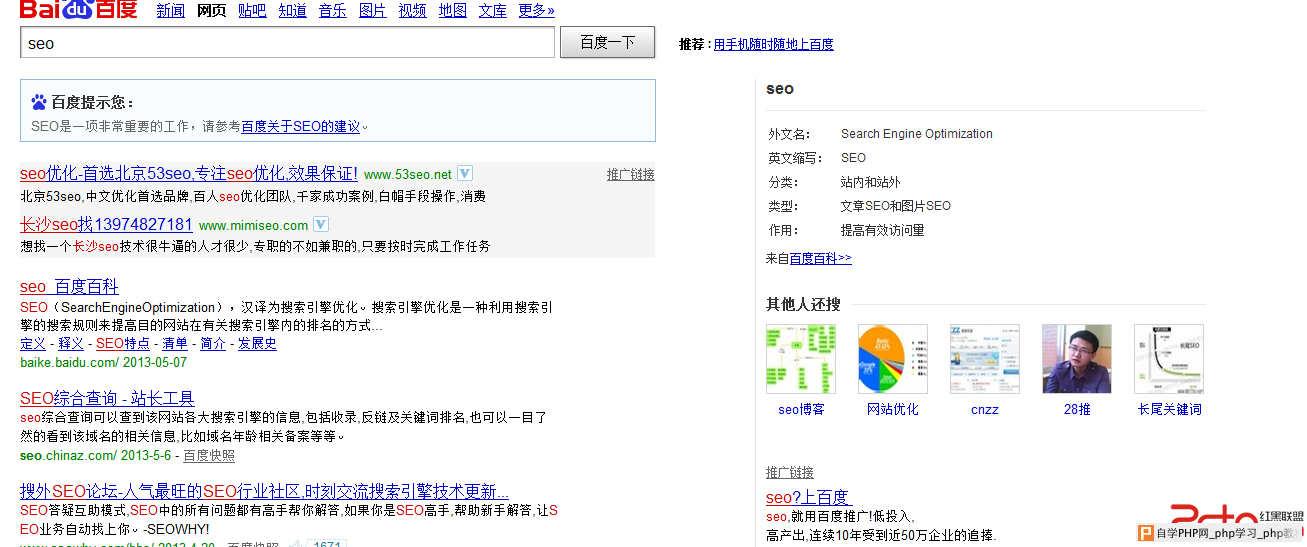This screenshot has width=1307, height=547.
Task: Click the cnzz thumbnail image
Action: pyautogui.click(x=985, y=359)
